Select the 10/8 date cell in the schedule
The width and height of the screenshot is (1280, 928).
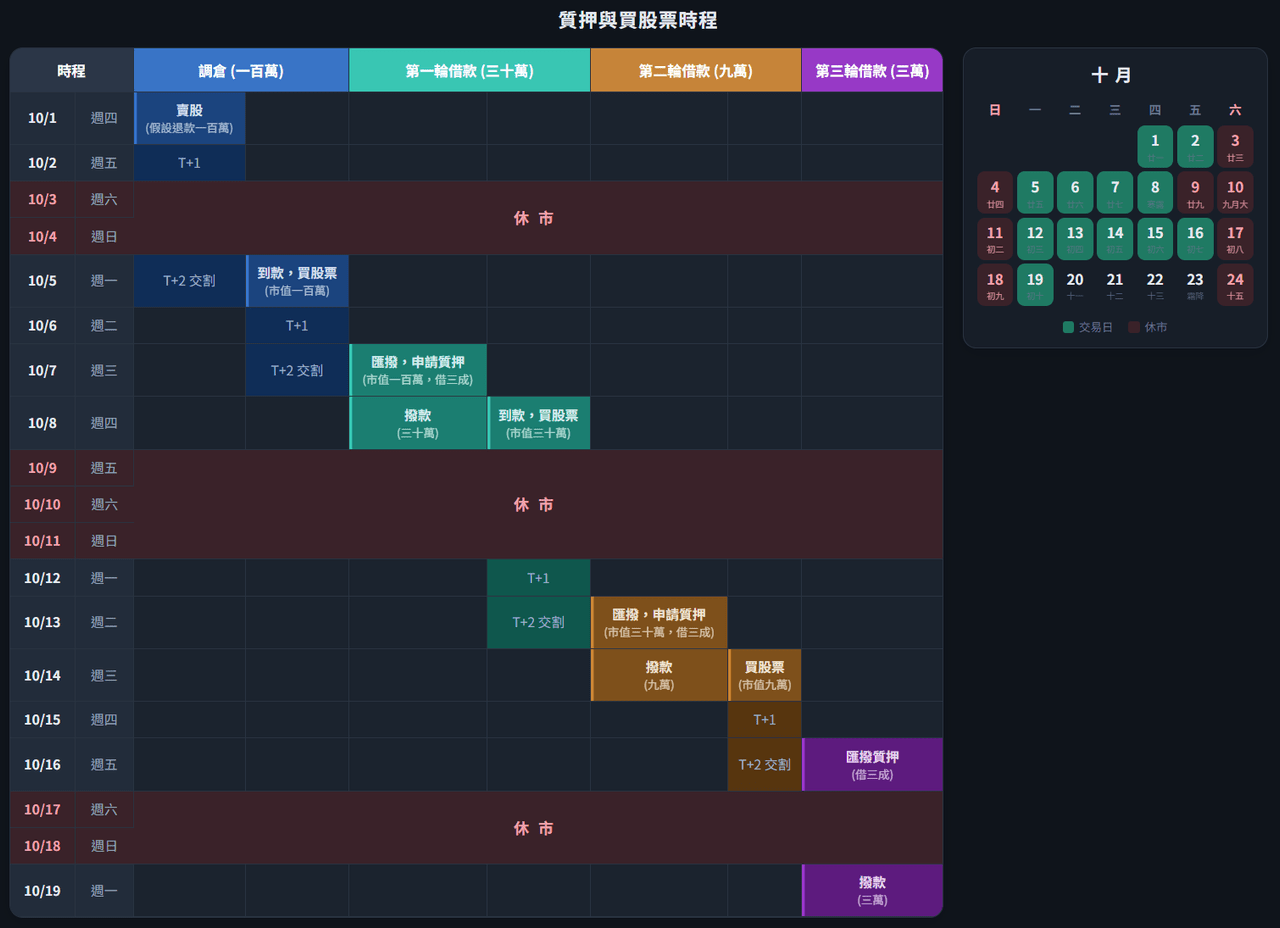coord(42,423)
